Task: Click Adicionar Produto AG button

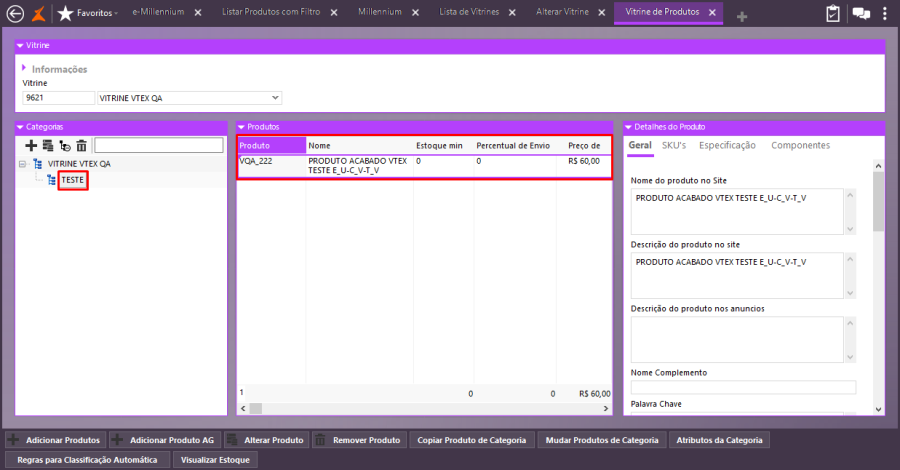Action: pos(165,440)
